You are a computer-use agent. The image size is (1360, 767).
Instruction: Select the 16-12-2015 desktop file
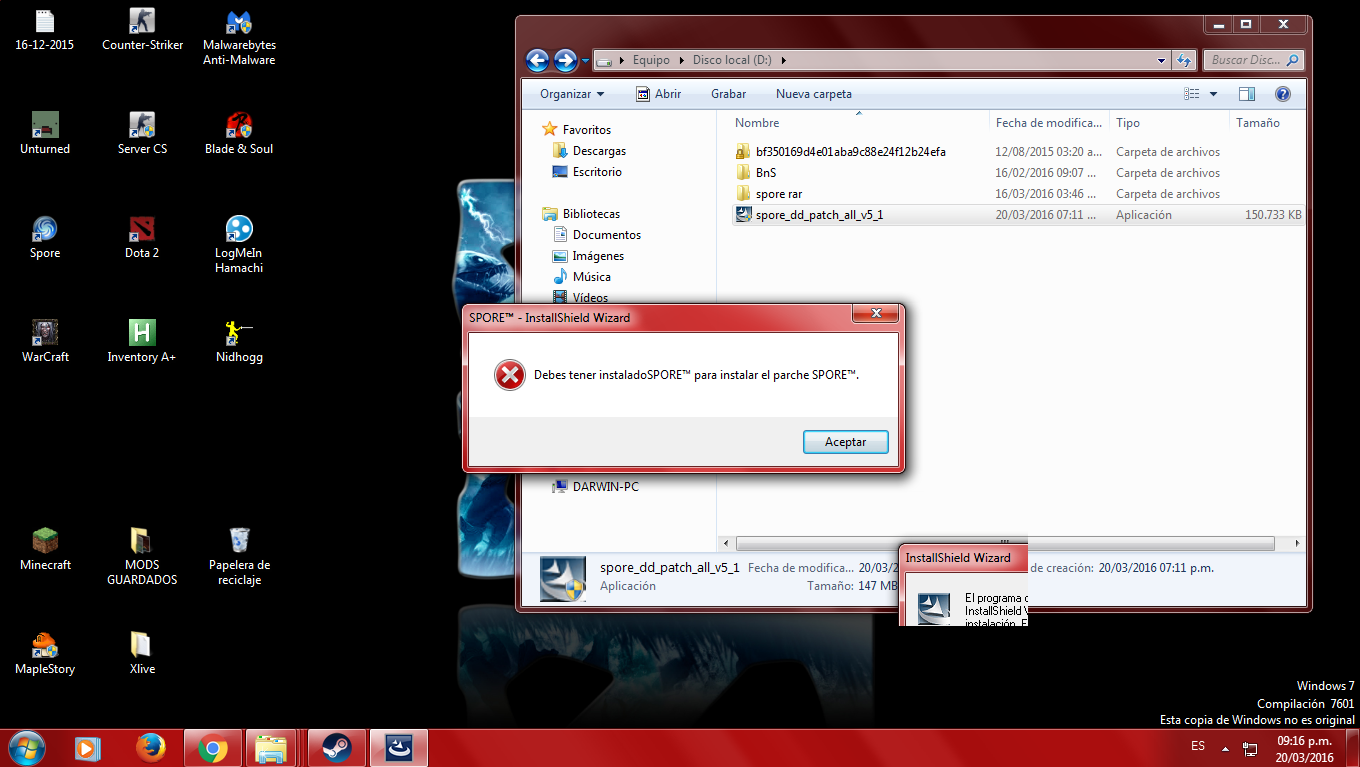(x=45, y=29)
